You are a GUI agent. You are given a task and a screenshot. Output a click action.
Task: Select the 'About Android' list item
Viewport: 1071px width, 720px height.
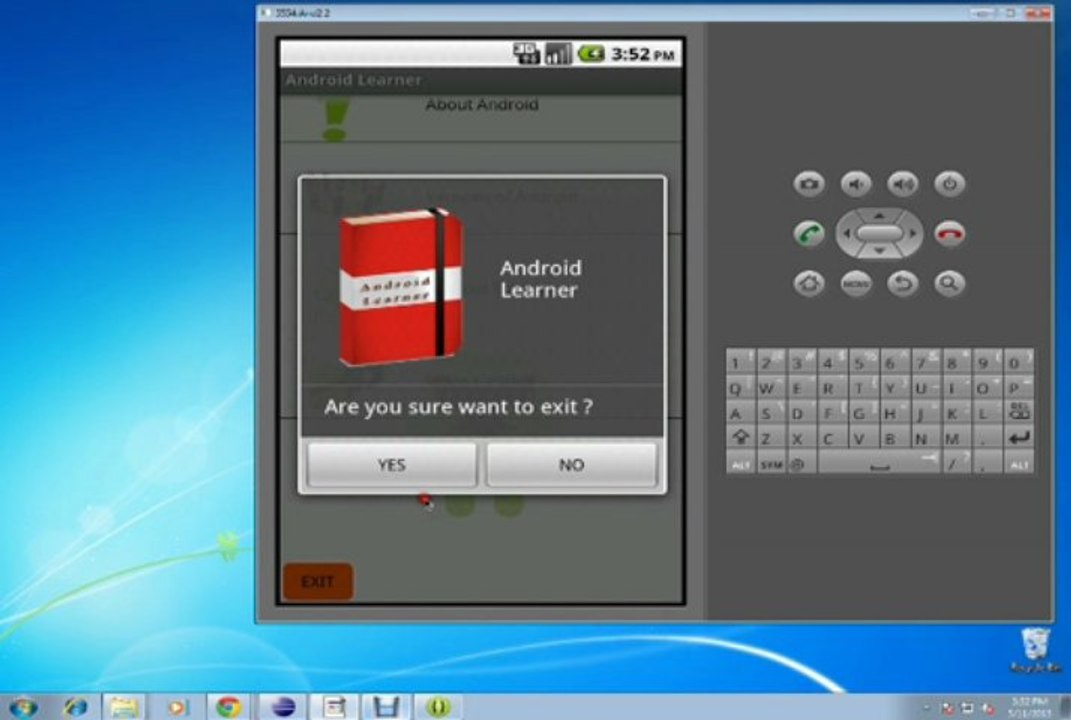tap(482, 117)
